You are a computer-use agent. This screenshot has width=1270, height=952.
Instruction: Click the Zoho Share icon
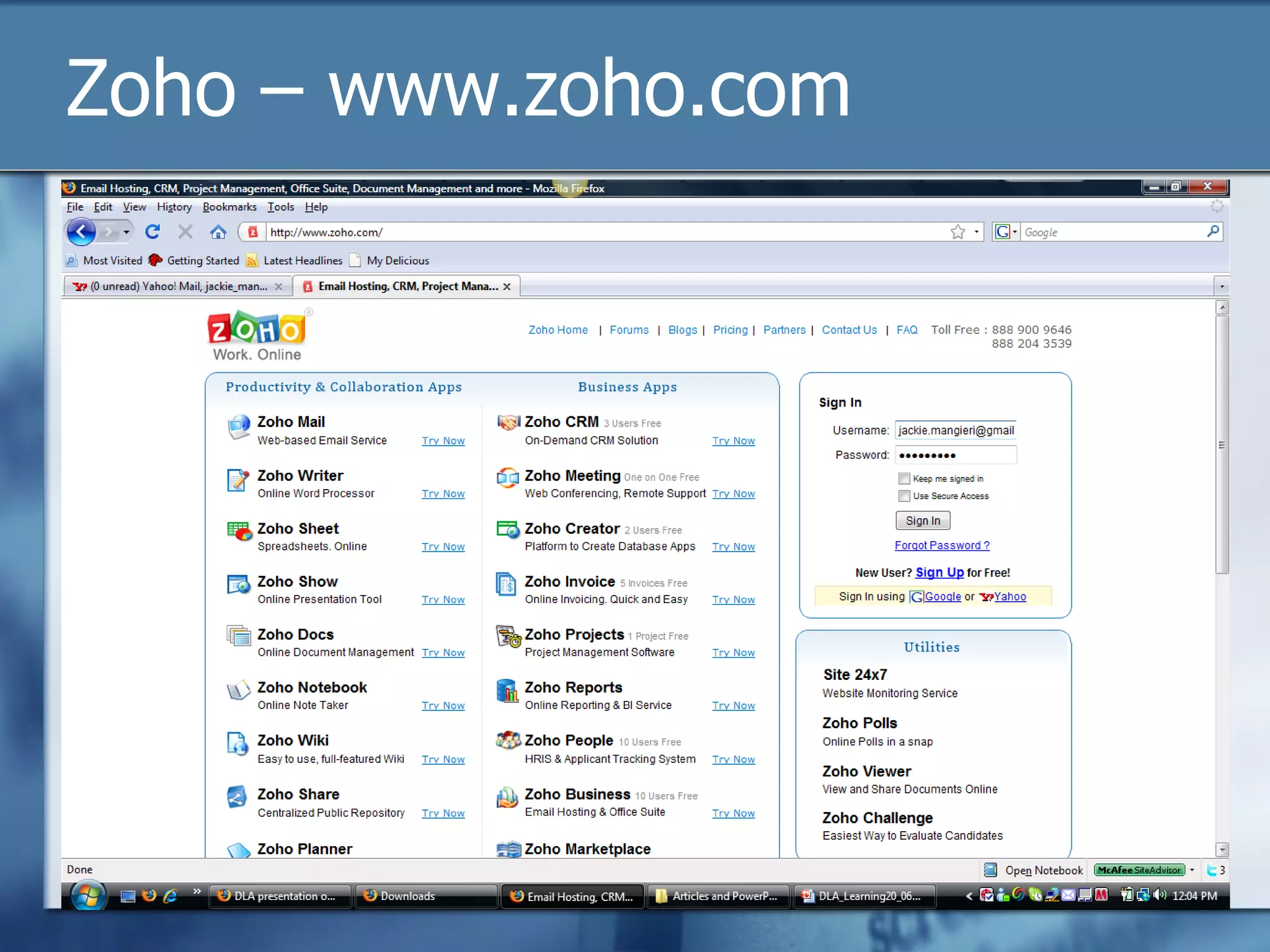tap(237, 797)
